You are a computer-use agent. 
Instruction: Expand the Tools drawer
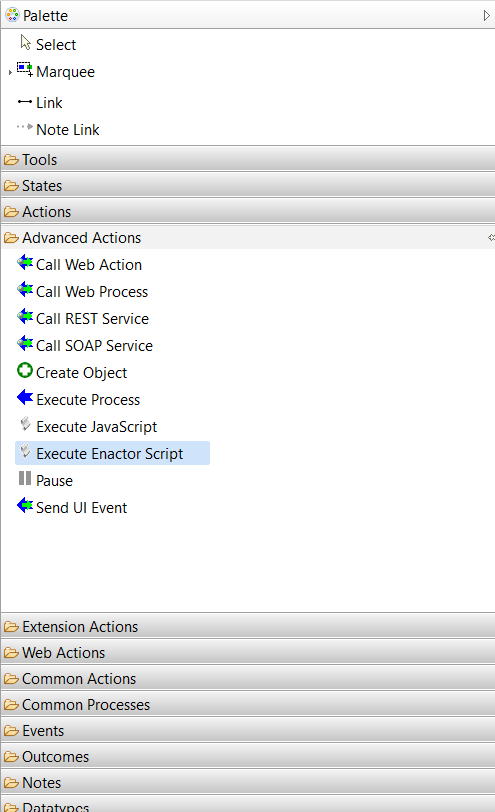[x=248, y=160]
